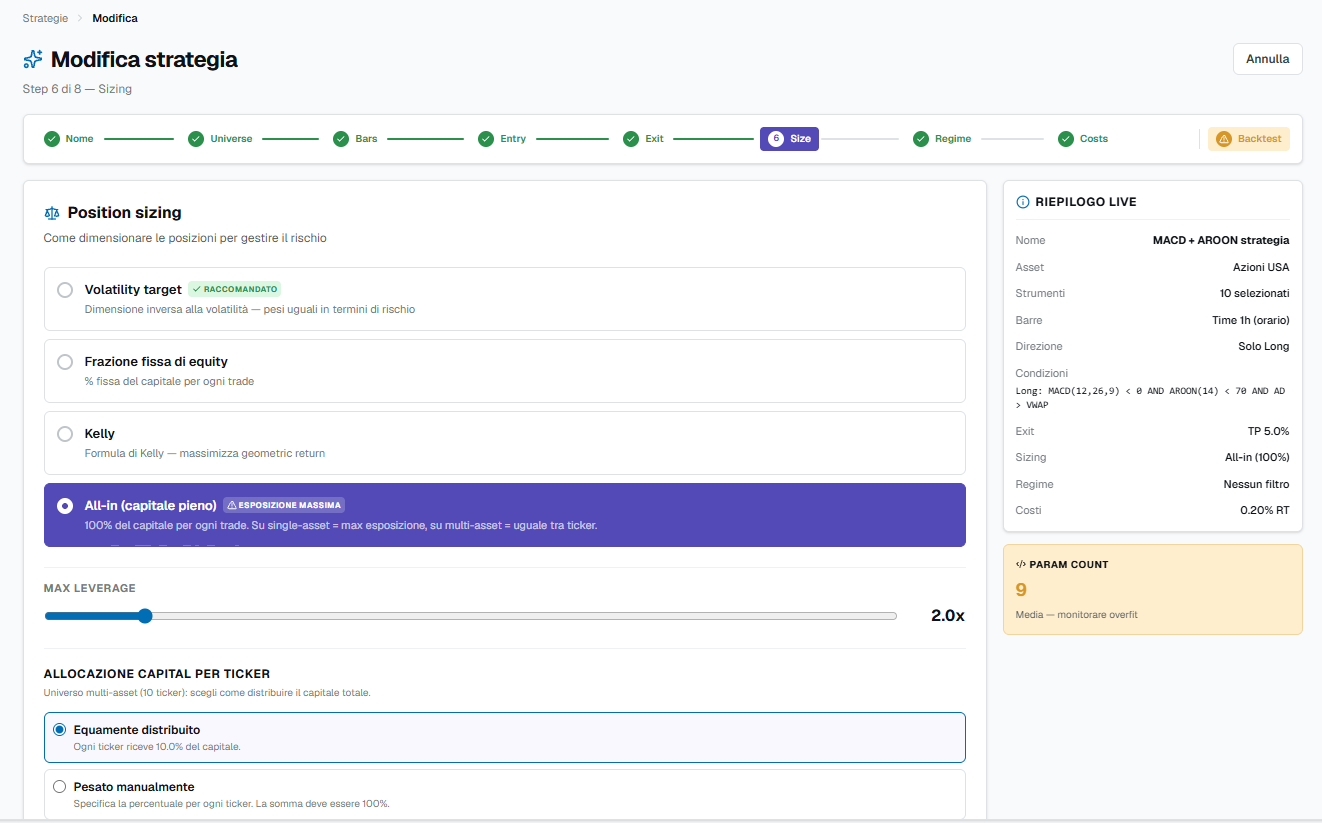Image resolution: width=1322 pixels, height=823 pixels.
Task: Open the Strategie breadcrumb link
Action: tap(45, 18)
